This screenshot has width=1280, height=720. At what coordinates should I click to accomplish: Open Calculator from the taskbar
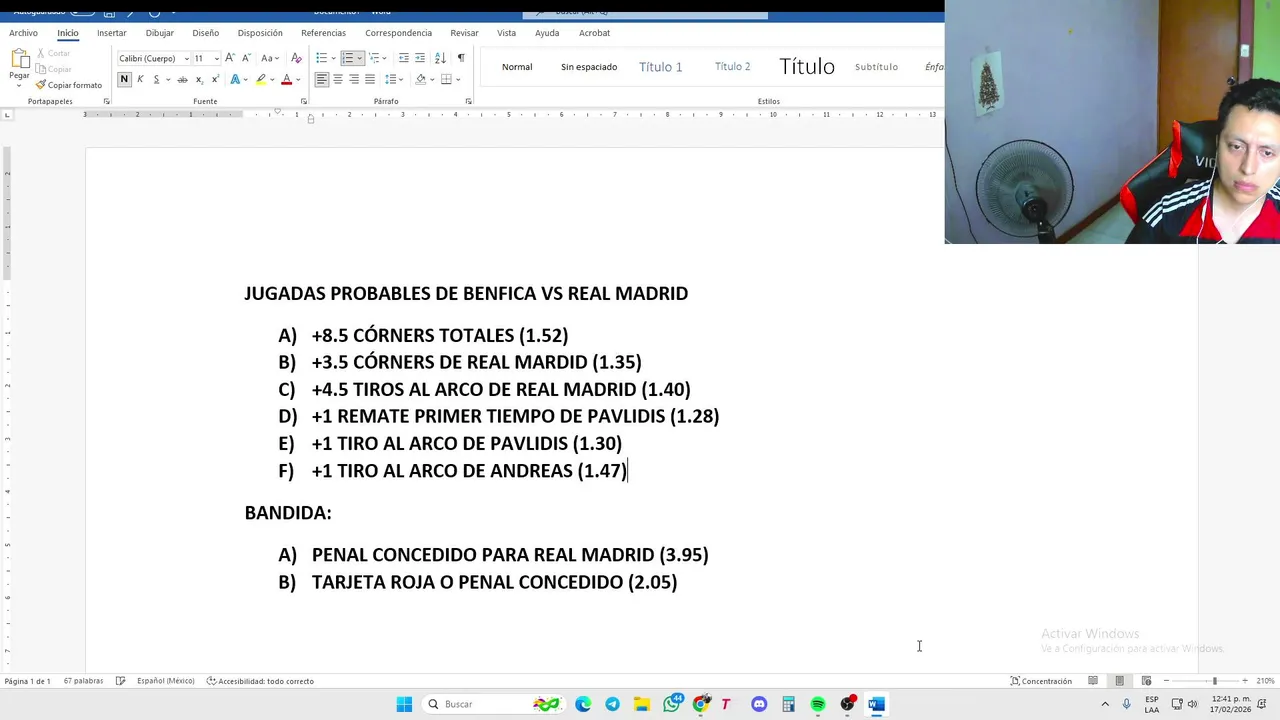coord(788,704)
